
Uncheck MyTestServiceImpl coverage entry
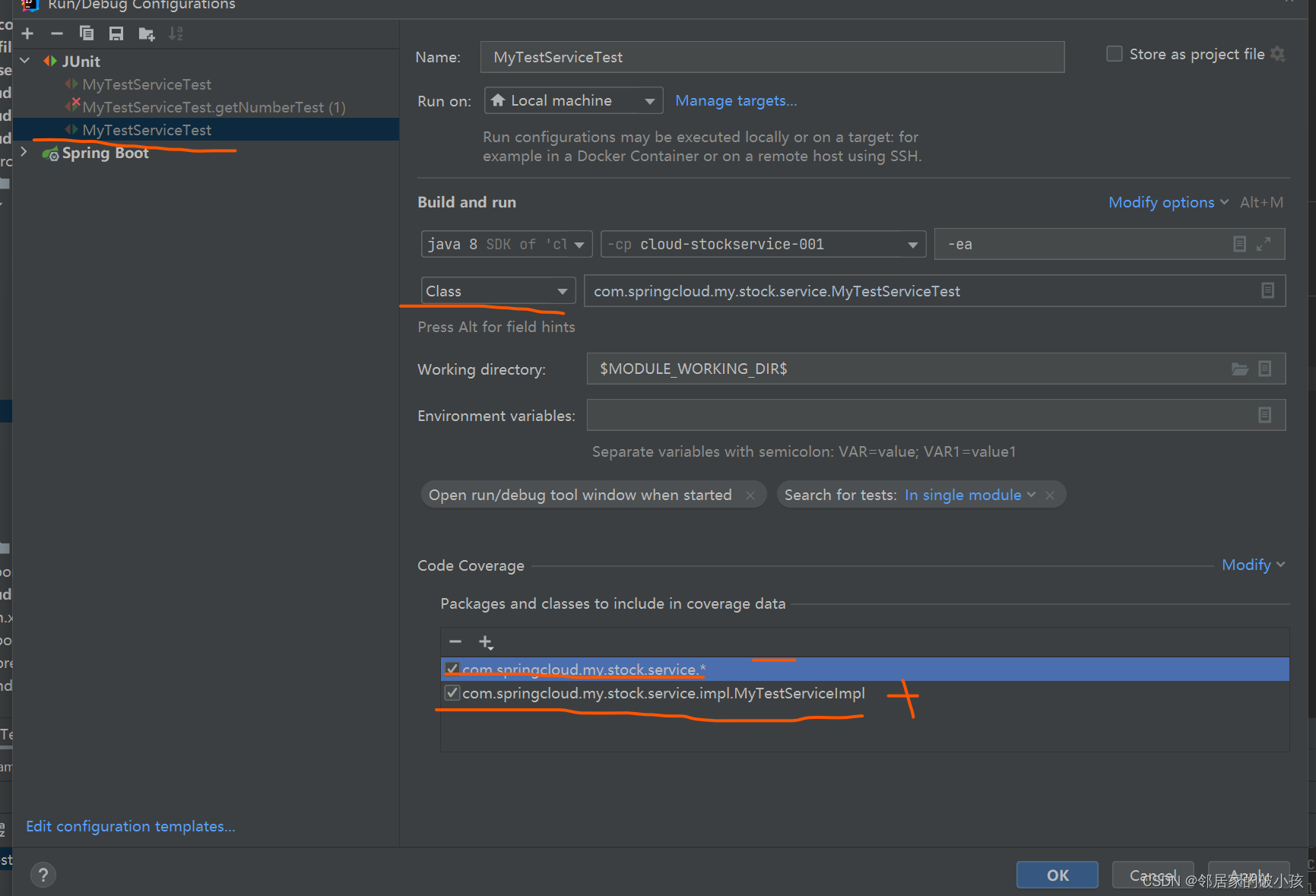pos(452,692)
